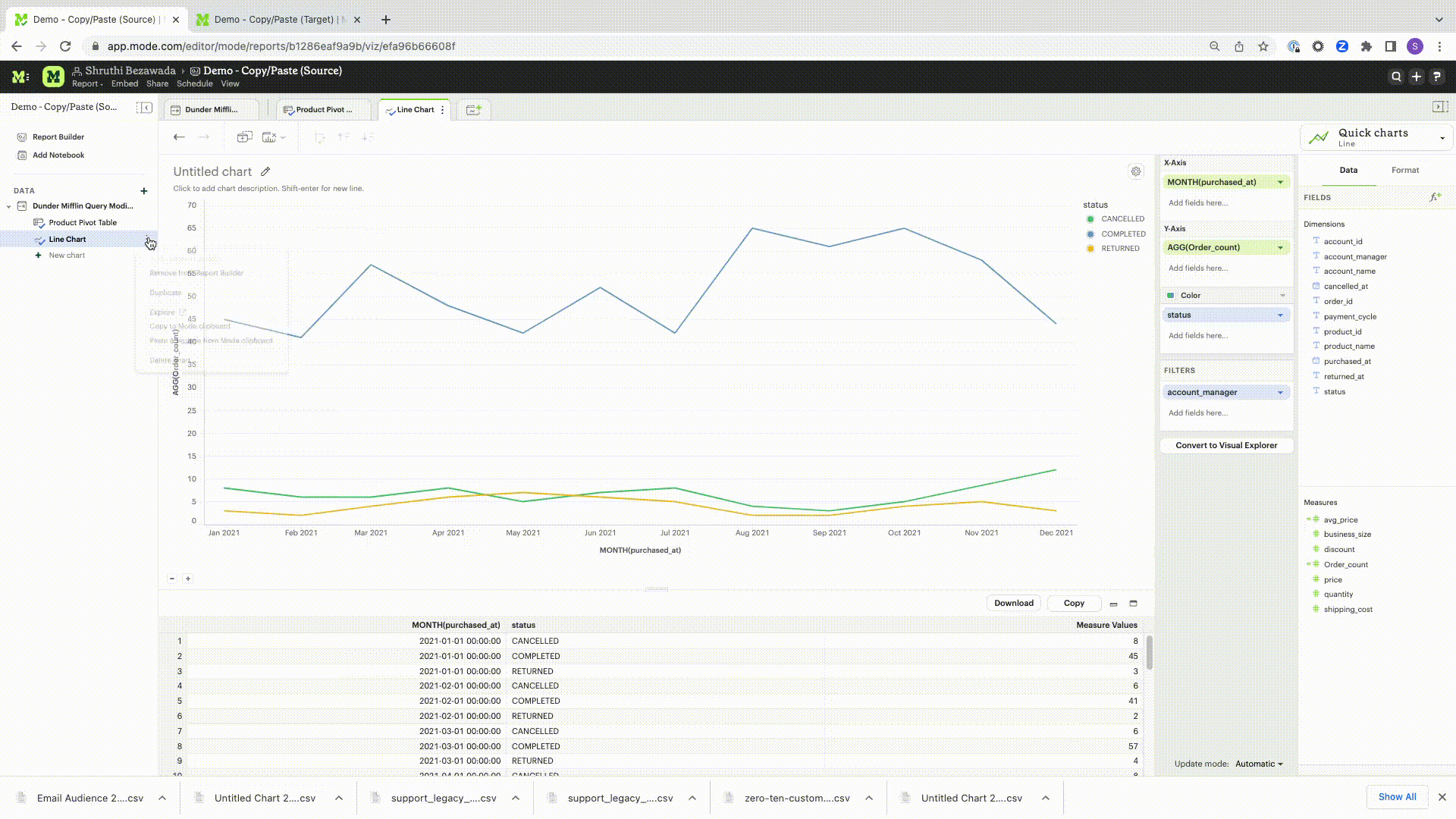This screenshot has width=1456, height=819.
Task: Open the Quick charts type dropdown
Action: click(1442, 138)
